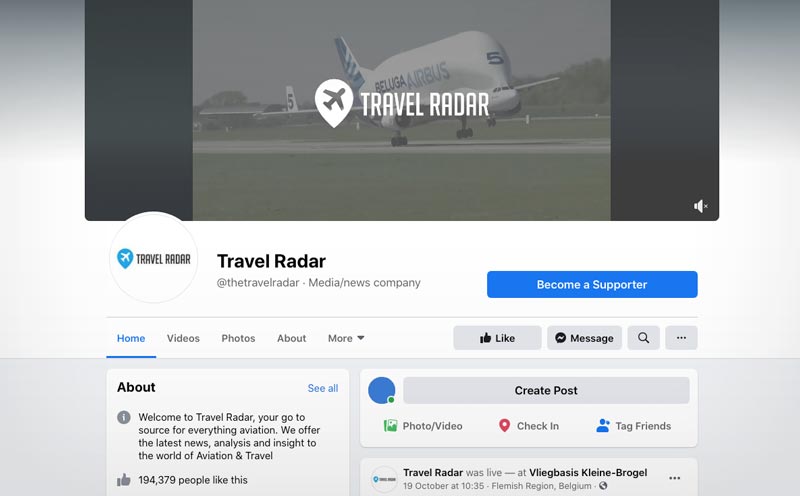Unmute the cover video sound
800x496 pixels.
pos(701,206)
